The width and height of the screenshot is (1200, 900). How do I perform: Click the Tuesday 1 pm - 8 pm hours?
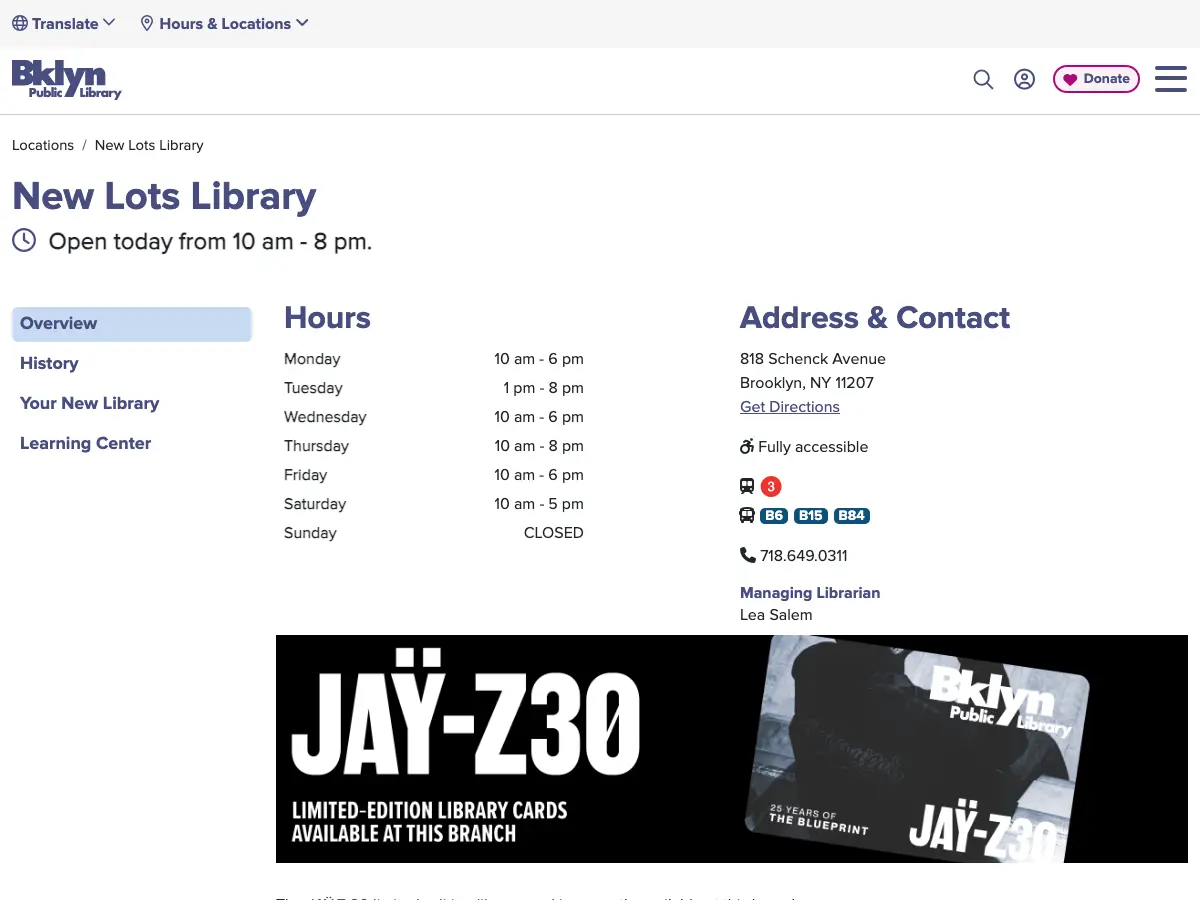[x=543, y=388]
